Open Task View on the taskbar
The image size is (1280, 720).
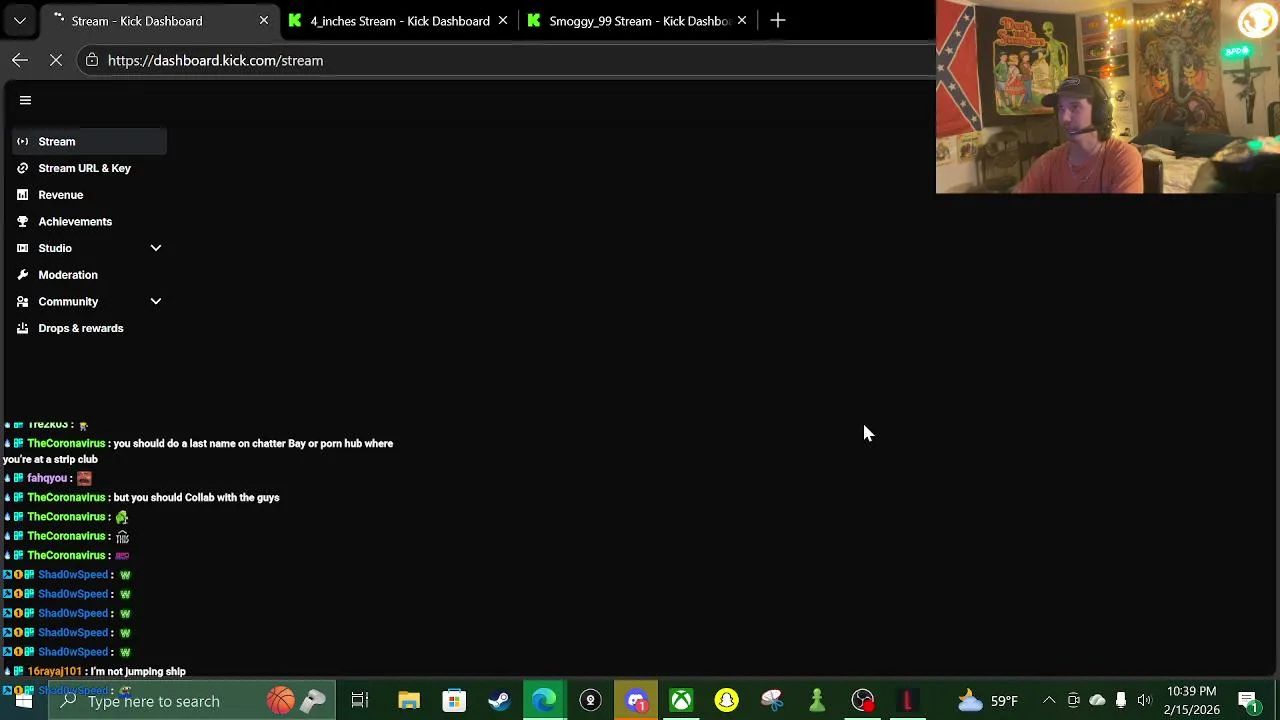[x=360, y=701]
